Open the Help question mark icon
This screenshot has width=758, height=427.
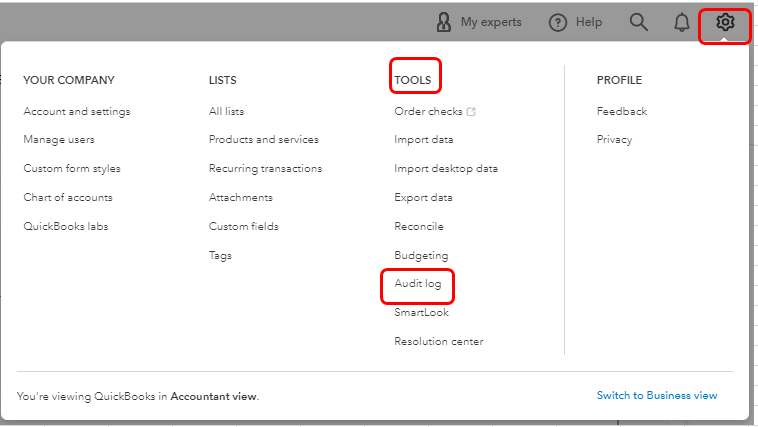click(x=558, y=22)
